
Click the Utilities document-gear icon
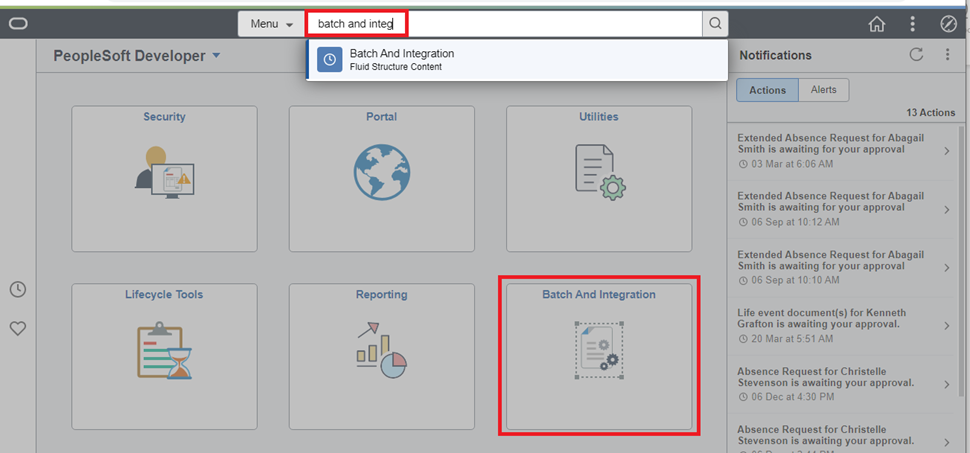[600, 171]
